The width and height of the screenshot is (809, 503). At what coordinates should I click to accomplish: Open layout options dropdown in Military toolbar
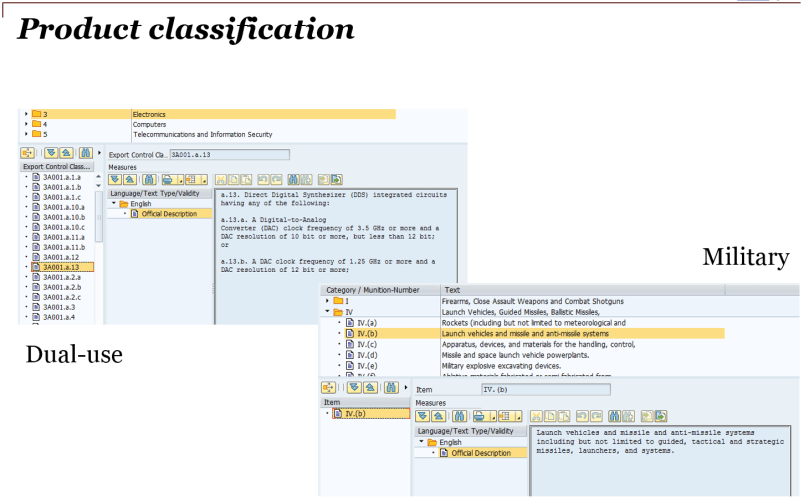(519, 416)
